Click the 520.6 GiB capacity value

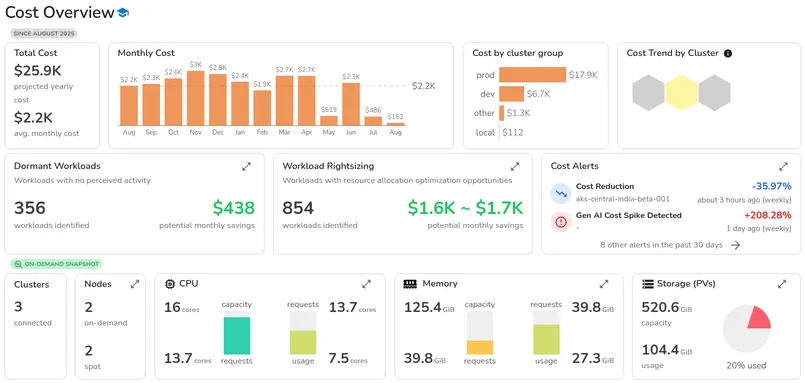pos(667,308)
